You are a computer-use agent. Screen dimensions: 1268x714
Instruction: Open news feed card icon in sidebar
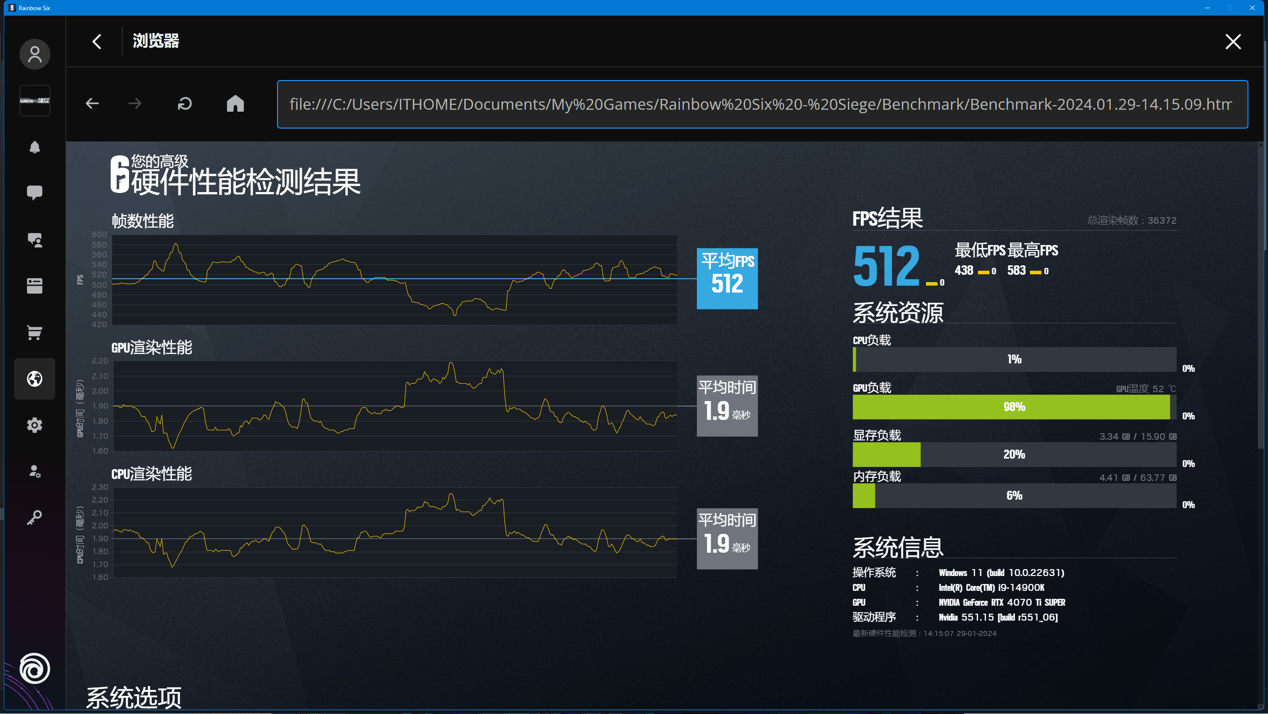pos(35,286)
